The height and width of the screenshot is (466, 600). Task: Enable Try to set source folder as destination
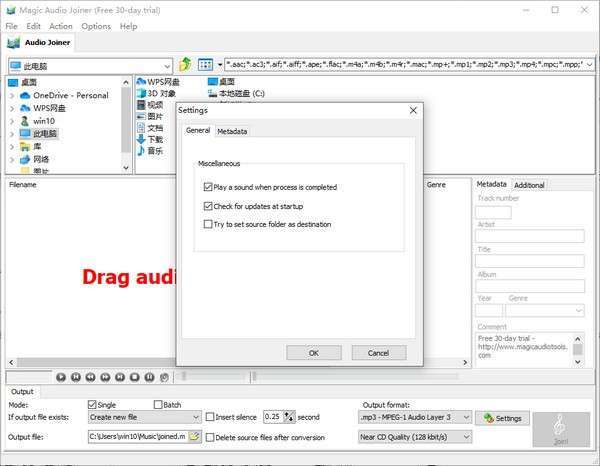(x=208, y=224)
